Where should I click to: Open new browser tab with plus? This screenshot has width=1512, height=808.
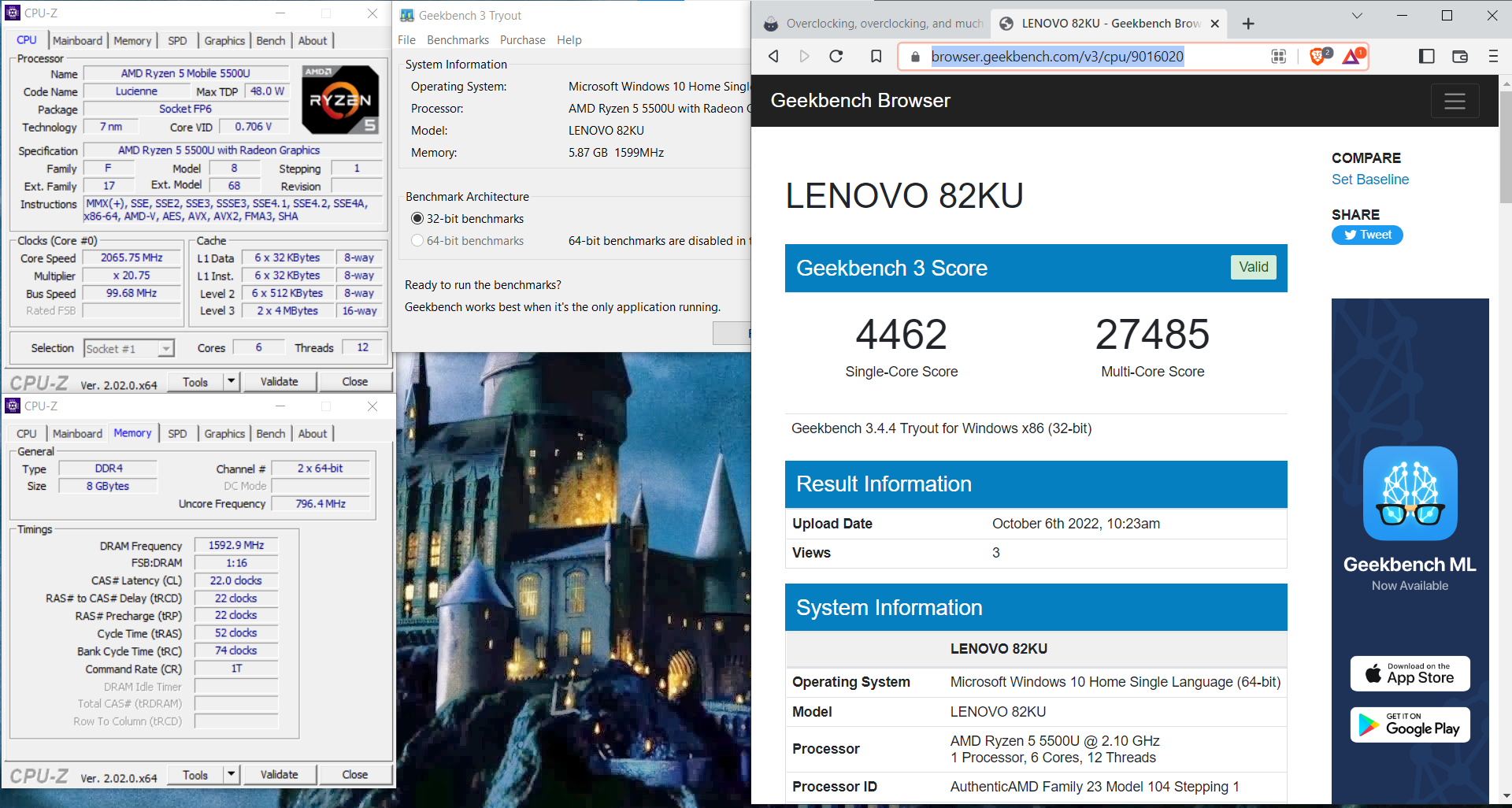[1248, 24]
